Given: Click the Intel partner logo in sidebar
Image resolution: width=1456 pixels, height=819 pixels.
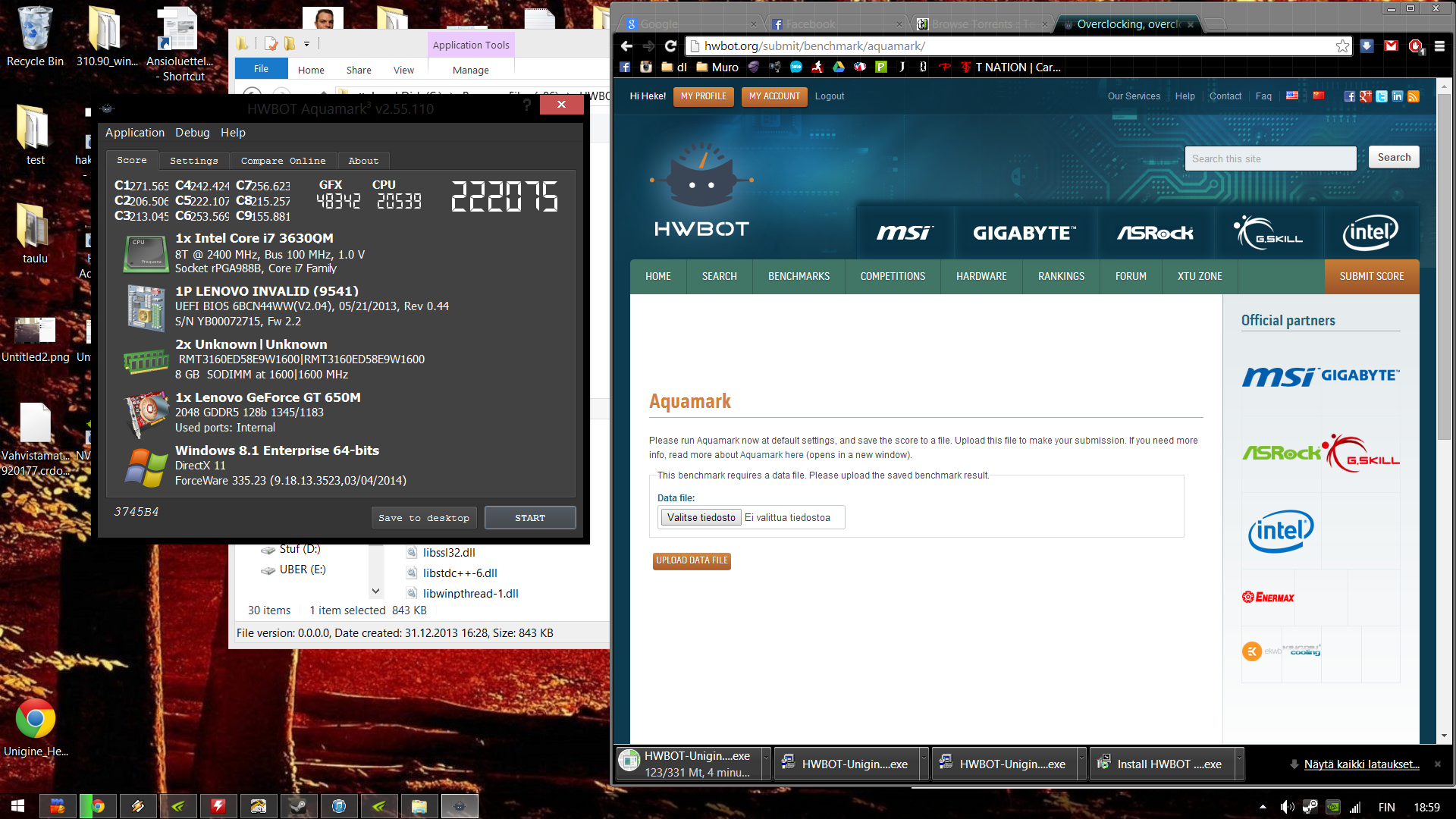Looking at the screenshot, I should (1281, 531).
